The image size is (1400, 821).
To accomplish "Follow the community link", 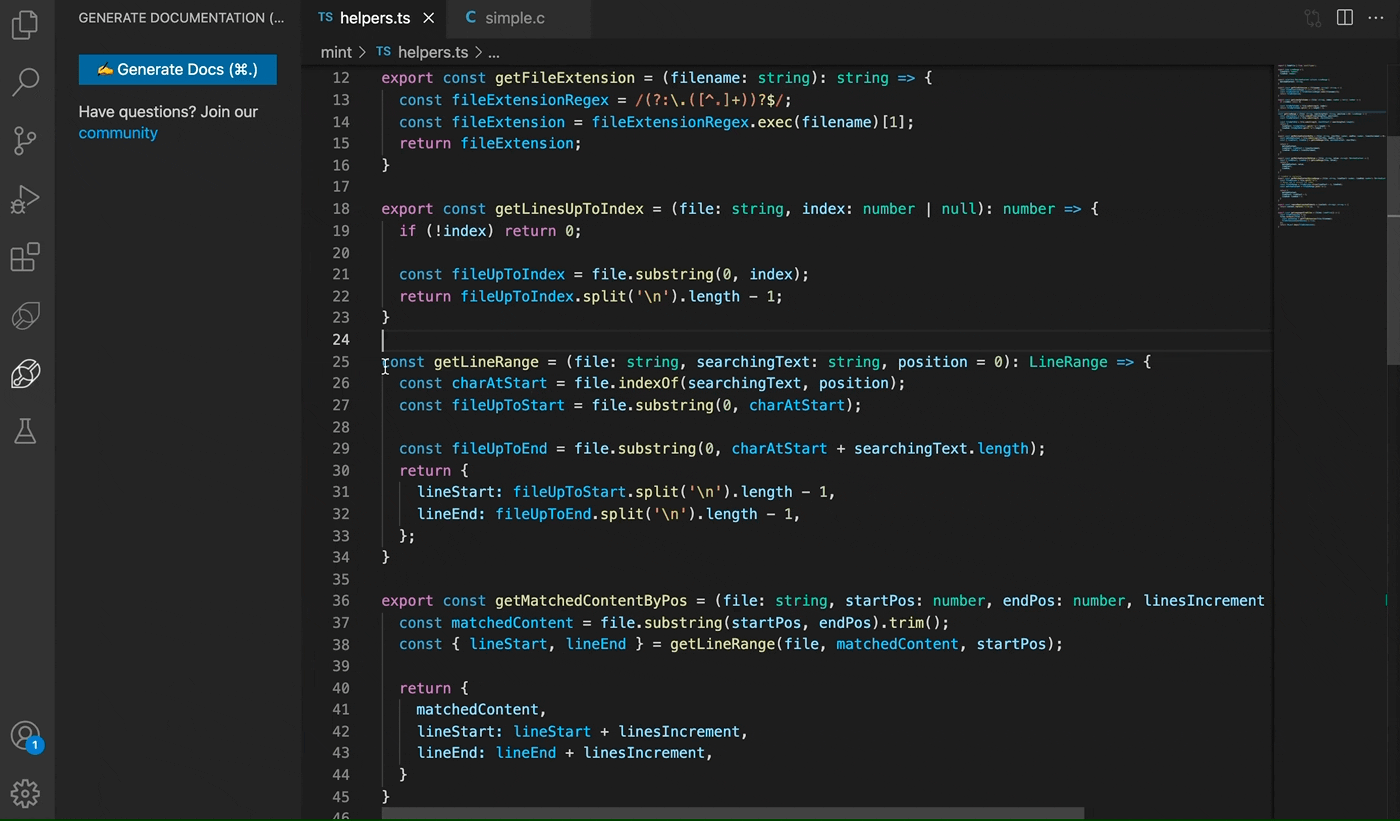I will tap(118, 133).
